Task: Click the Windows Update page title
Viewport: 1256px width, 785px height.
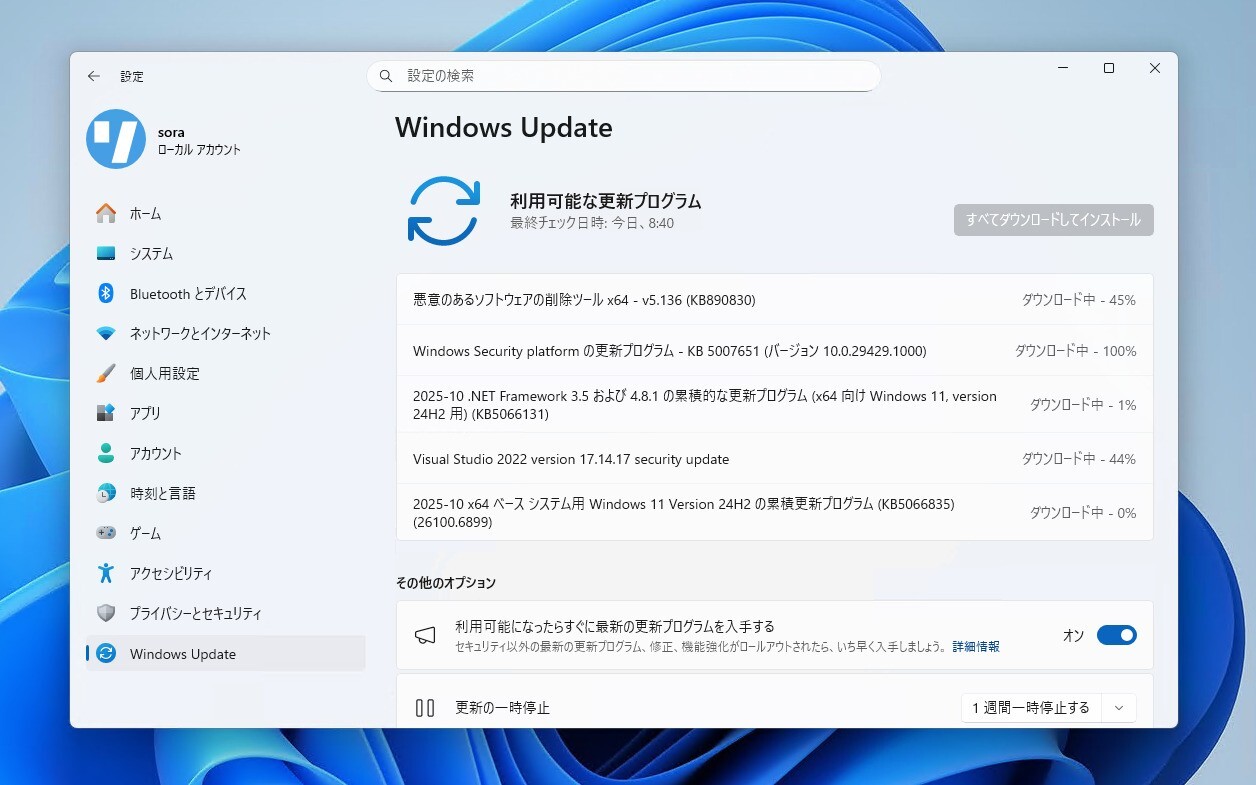Action: coord(504,128)
